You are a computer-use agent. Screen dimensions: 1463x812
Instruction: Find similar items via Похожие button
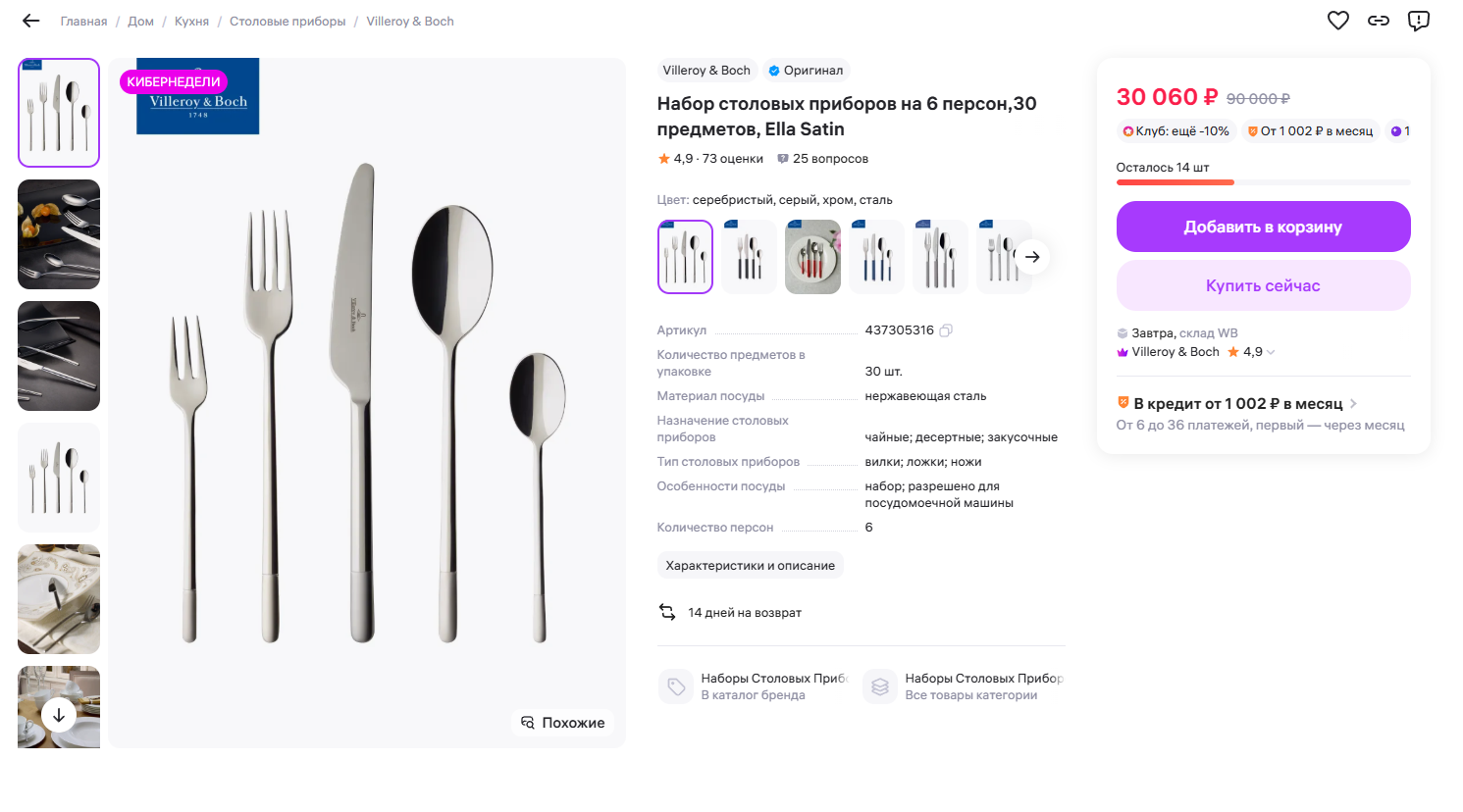tap(563, 723)
